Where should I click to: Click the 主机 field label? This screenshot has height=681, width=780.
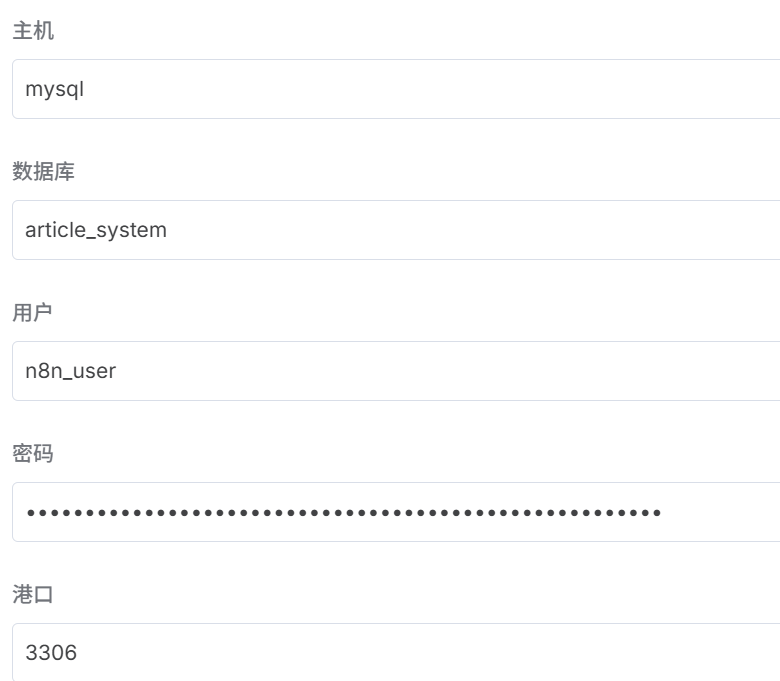pos(33,31)
